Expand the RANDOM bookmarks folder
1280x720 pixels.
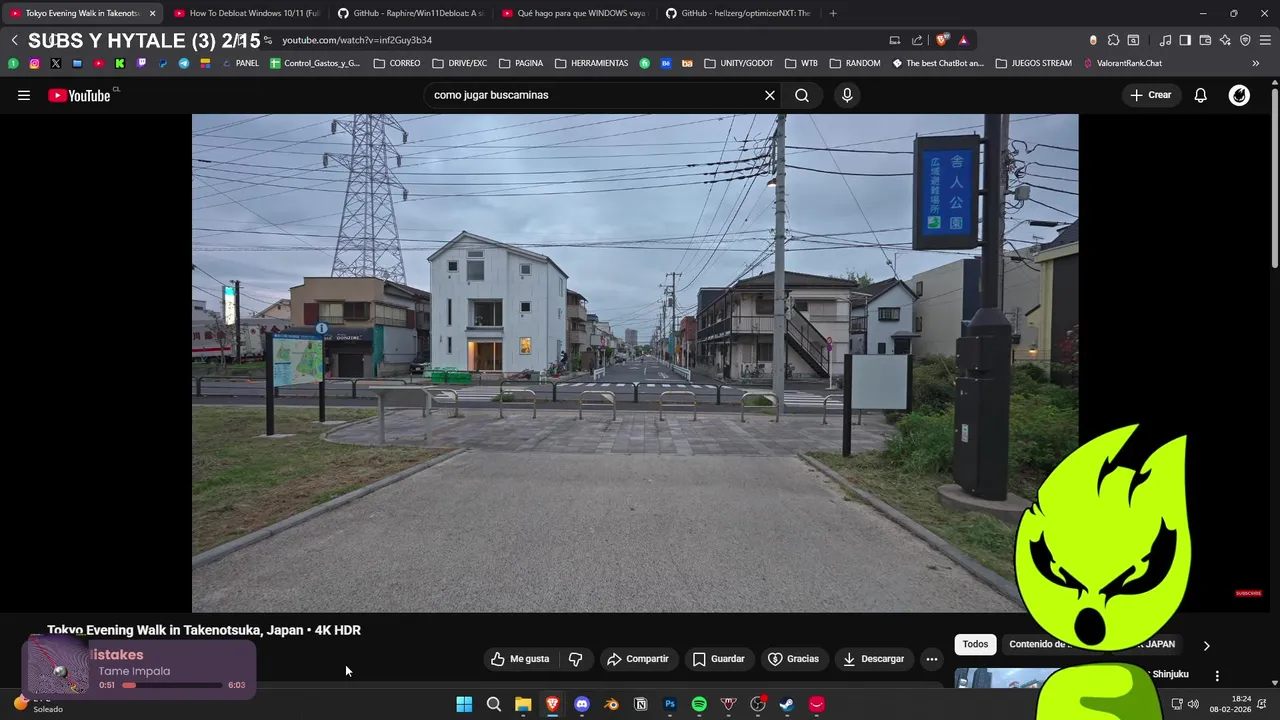[x=855, y=63]
